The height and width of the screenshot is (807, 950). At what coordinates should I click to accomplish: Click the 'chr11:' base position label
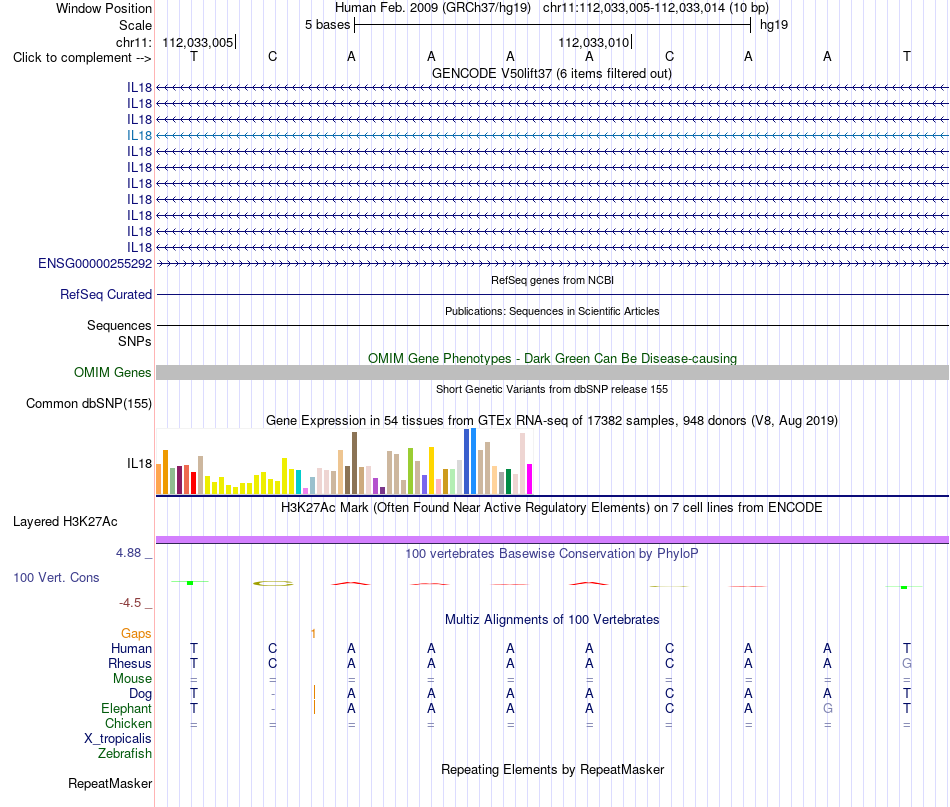[134, 42]
